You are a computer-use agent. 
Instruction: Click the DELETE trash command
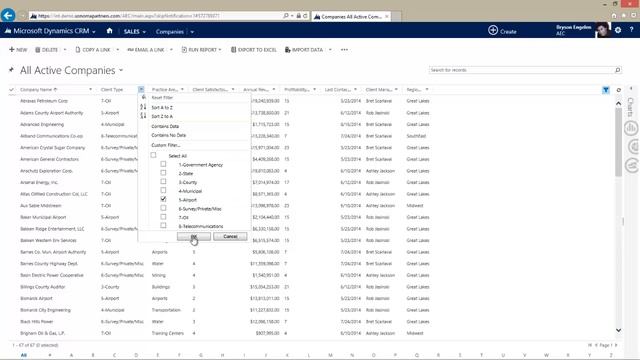point(47,50)
